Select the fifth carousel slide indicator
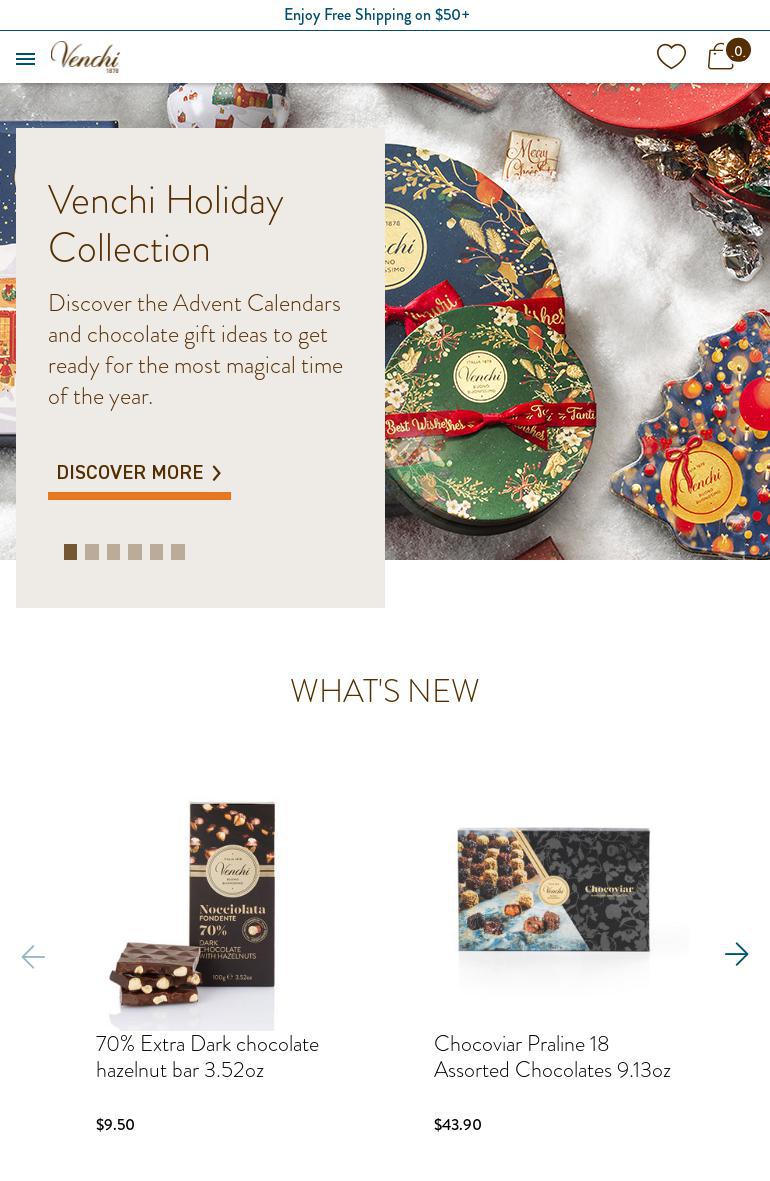This screenshot has width=770, height=1181. coord(156,552)
